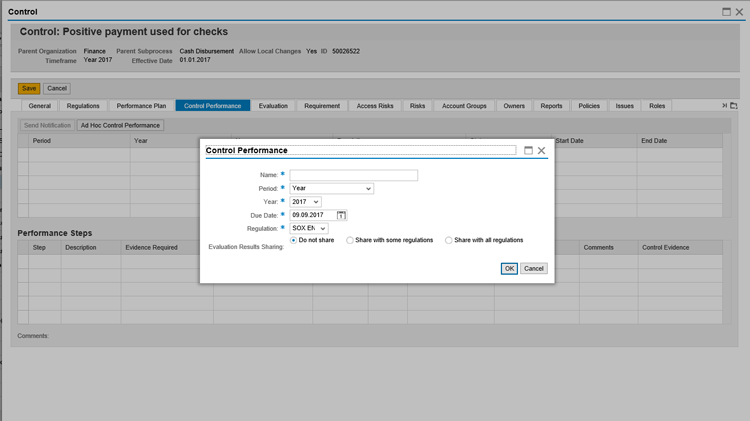Click the Due Date text field
The image size is (750, 421).
point(313,215)
